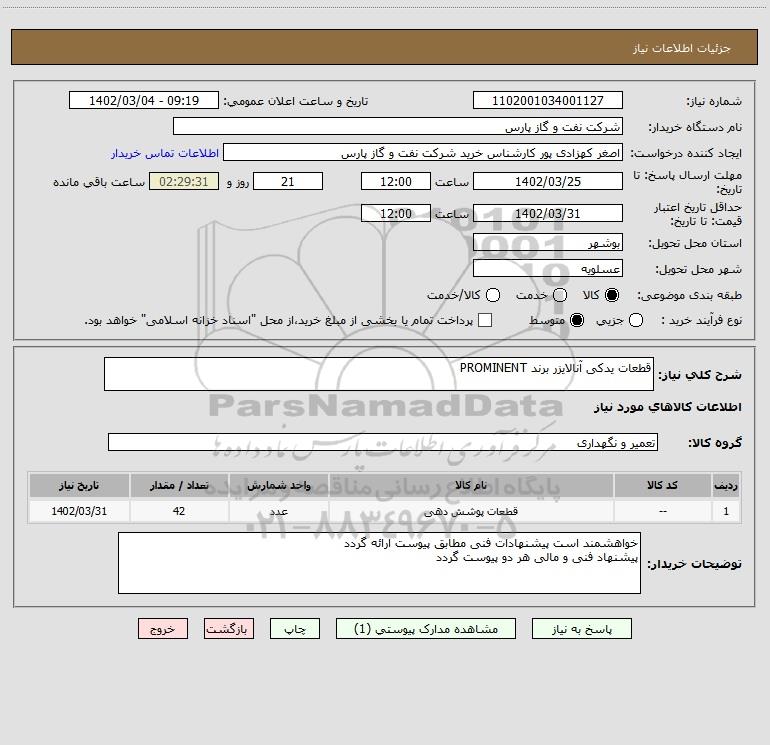Screen dimensions: 770x745
Task: Click the پاسخ به نیاز button
Action: [x=581, y=629]
